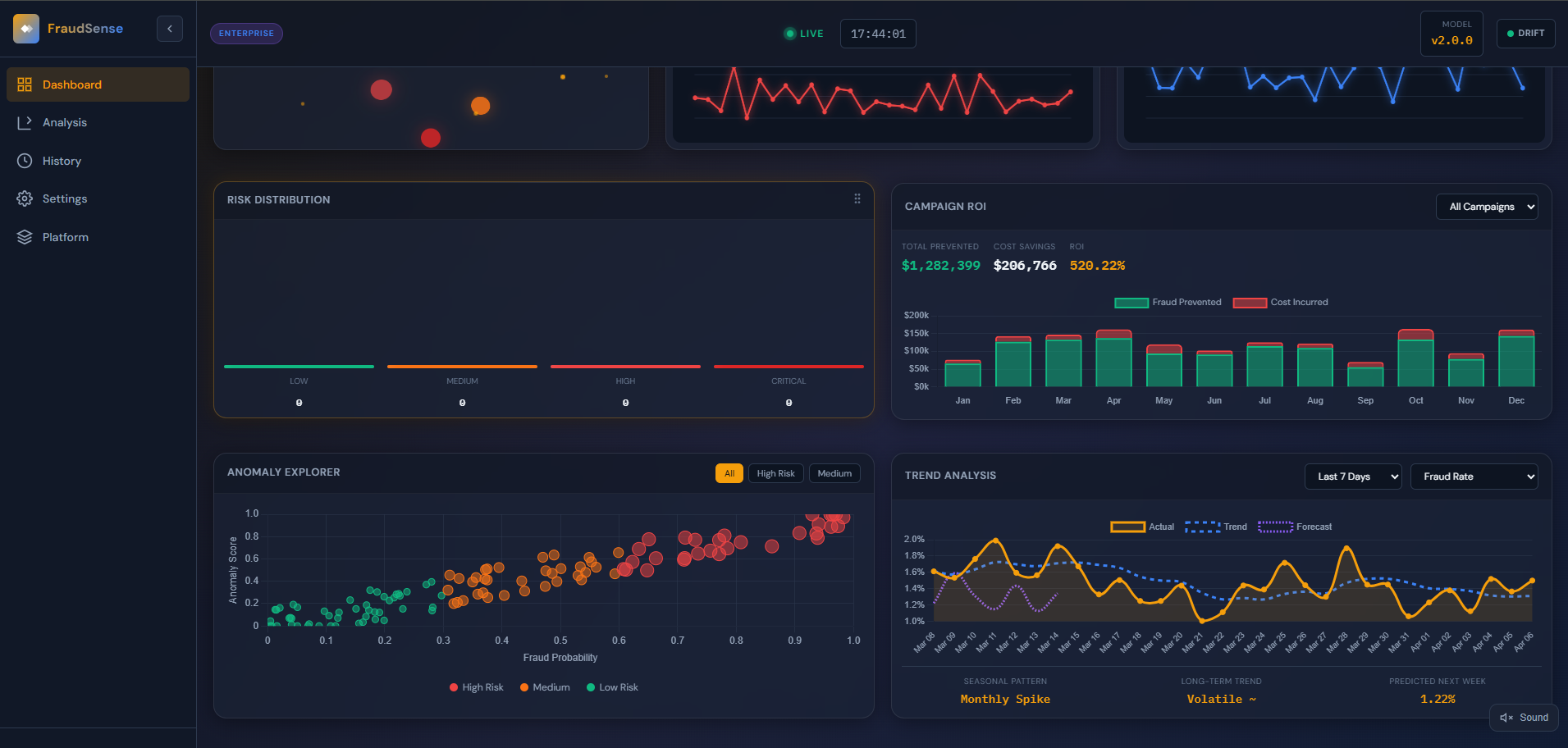Open the Analysis menu item
Viewport: 1568px width, 748px height.
tap(98, 122)
